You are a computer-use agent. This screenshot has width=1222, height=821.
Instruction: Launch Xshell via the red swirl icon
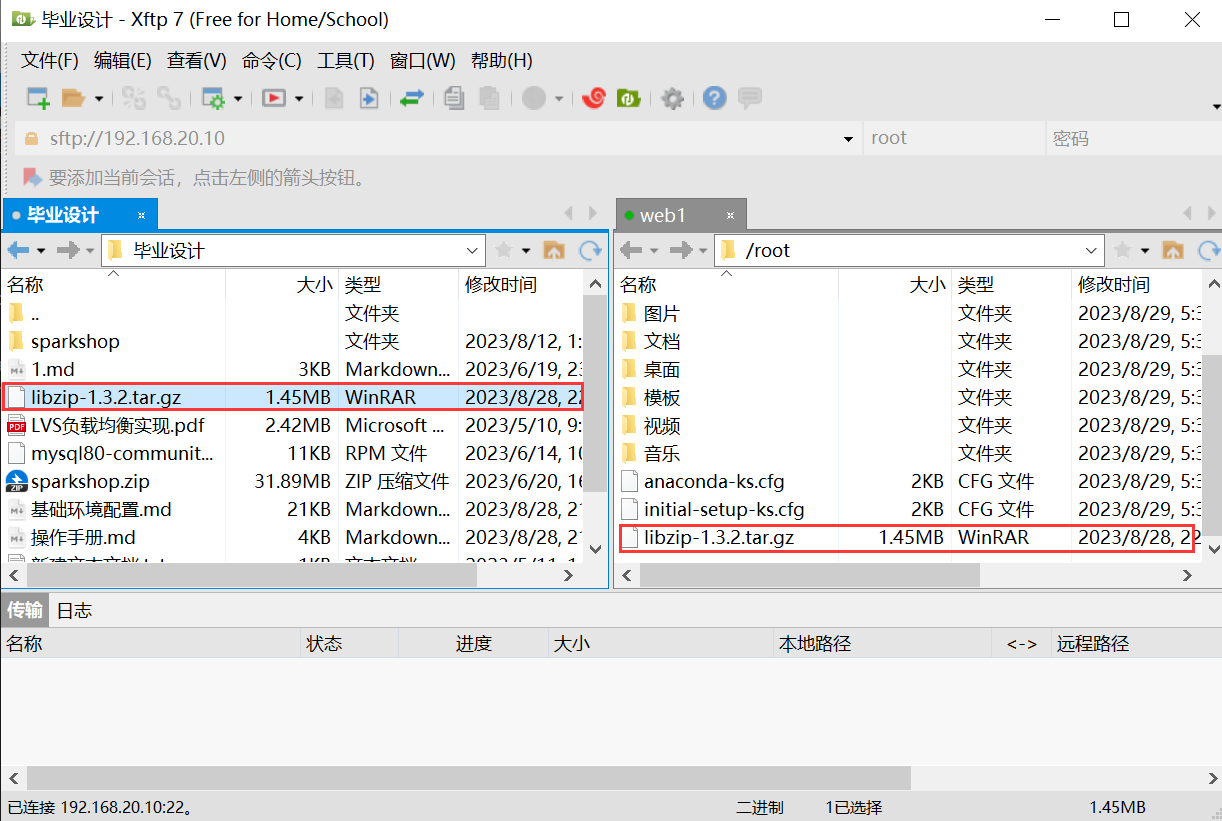pos(594,98)
